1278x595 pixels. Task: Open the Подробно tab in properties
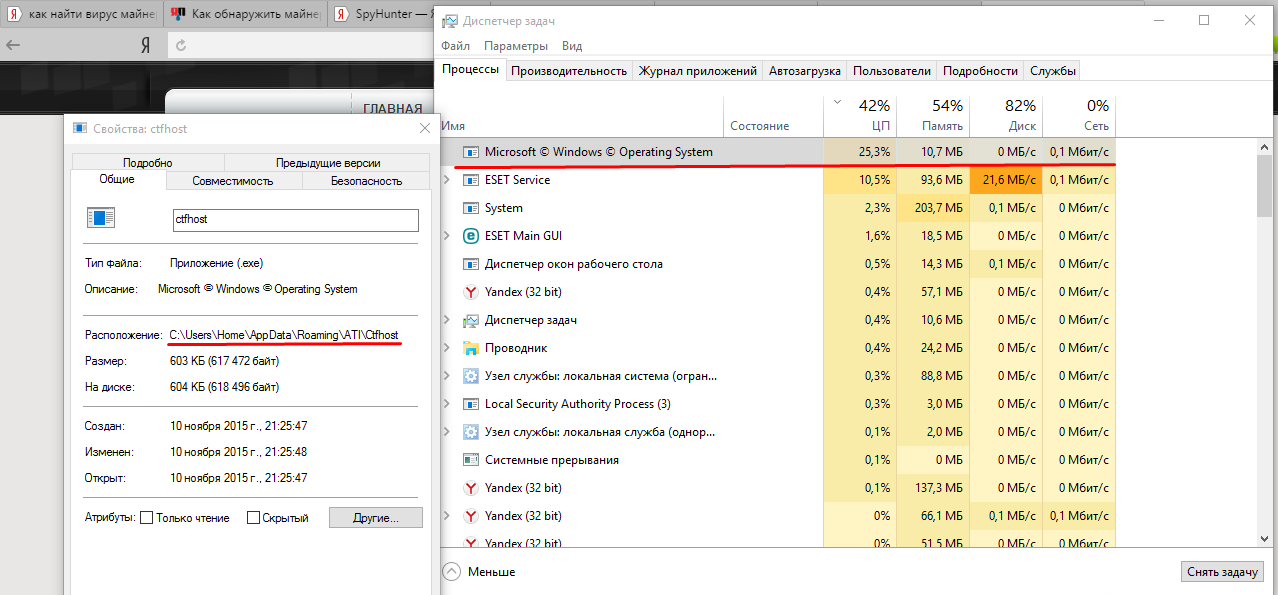click(x=148, y=163)
